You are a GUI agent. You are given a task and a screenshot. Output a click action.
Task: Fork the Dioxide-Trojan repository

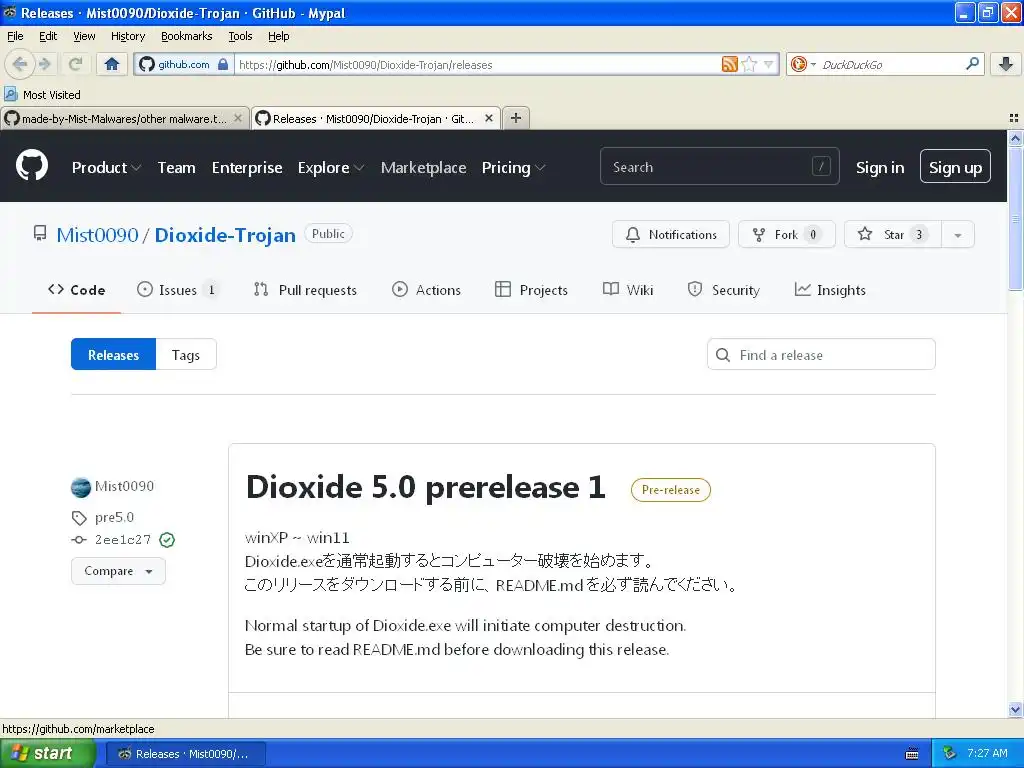coord(786,234)
